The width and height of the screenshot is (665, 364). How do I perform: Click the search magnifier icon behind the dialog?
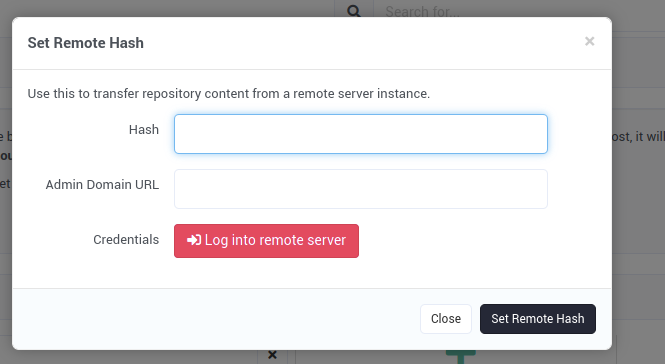click(354, 11)
